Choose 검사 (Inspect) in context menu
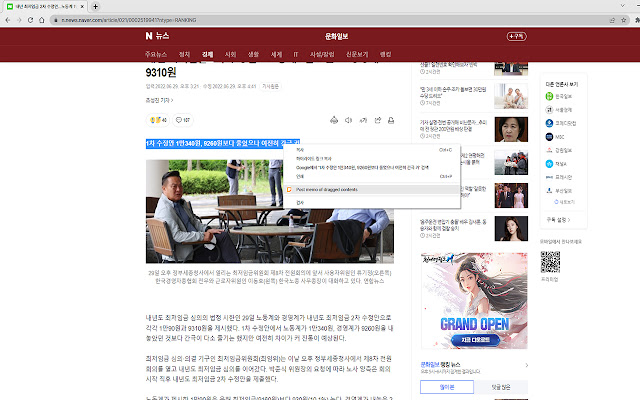The image size is (640, 400). pos(371,202)
